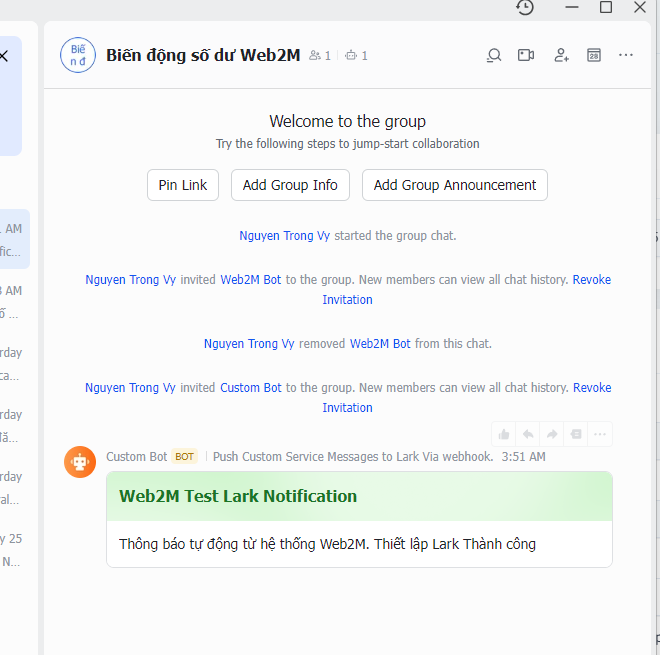Open the more options ellipsis in header
Image resolution: width=660 pixels, height=655 pixels.
(626, 55)
